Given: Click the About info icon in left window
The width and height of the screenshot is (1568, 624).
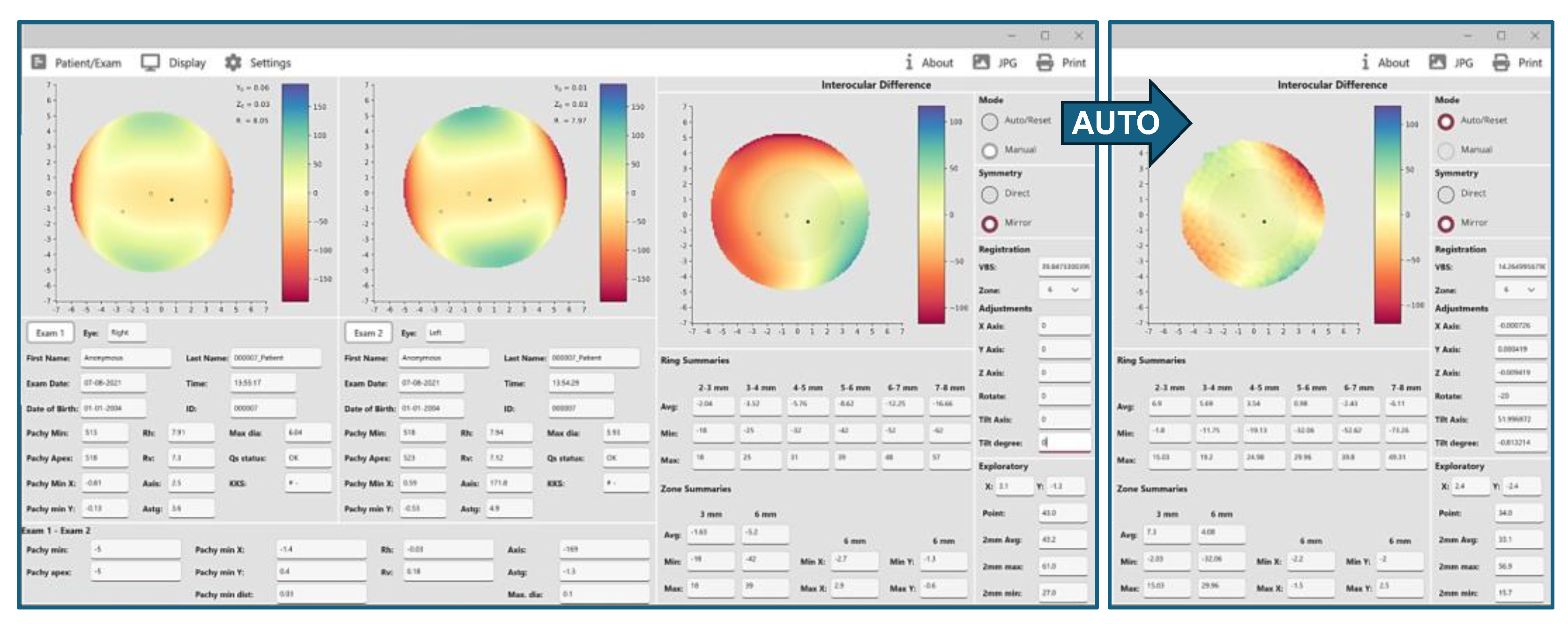Looking at the screenshot, I should coord(909,62).
